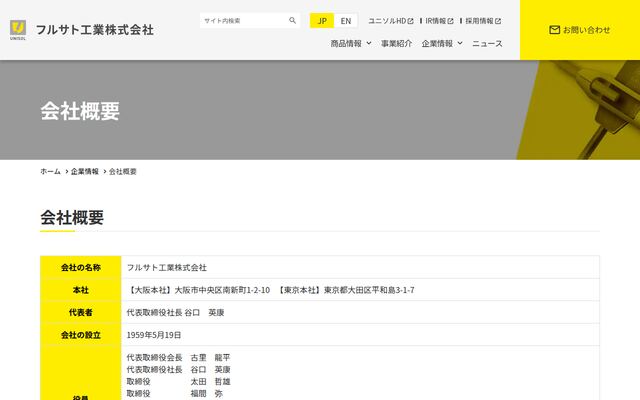The height and width of the screenshot is (400, 640).
Task: Click the 会社の設立 table header cell
Action: pos(81,335)
